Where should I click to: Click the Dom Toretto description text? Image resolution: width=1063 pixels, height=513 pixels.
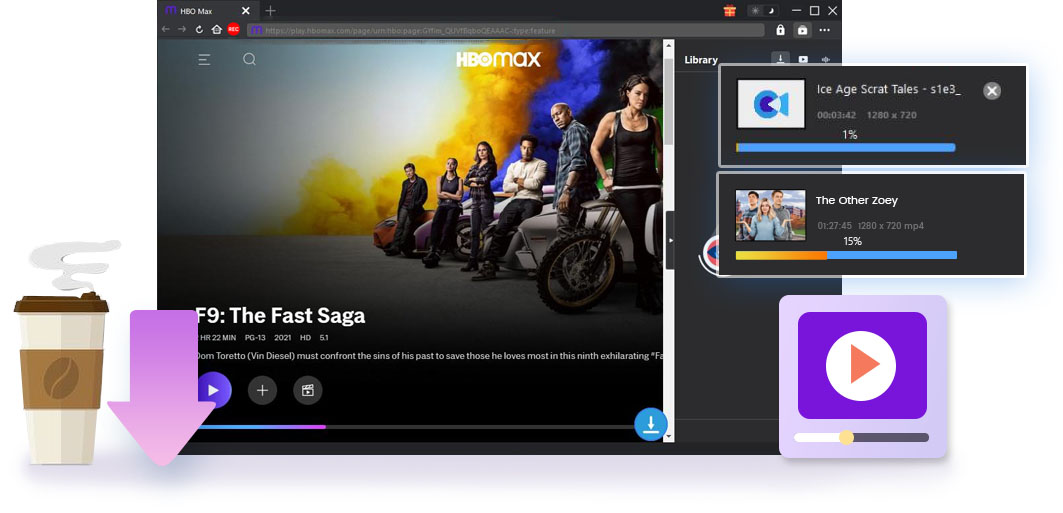click(428, 356)
